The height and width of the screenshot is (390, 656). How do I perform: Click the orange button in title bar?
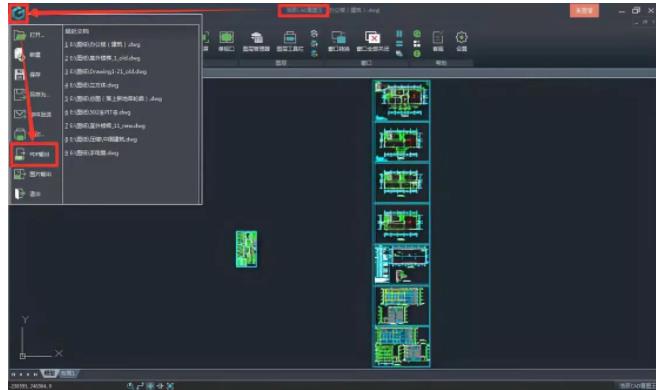(x=584, y=10)
